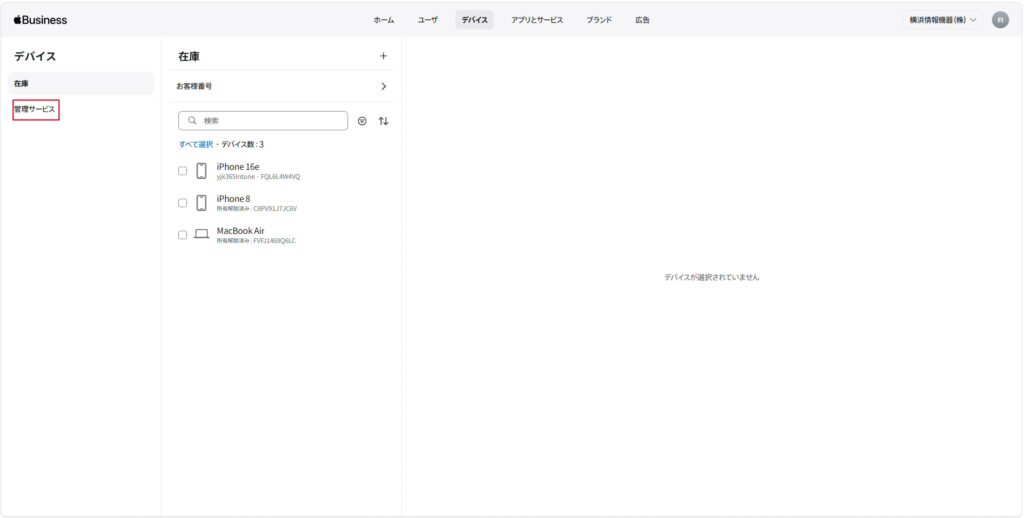1024x518 pixels.
Task: Expand the お客様番号 chevron
Action: (383, 86)
